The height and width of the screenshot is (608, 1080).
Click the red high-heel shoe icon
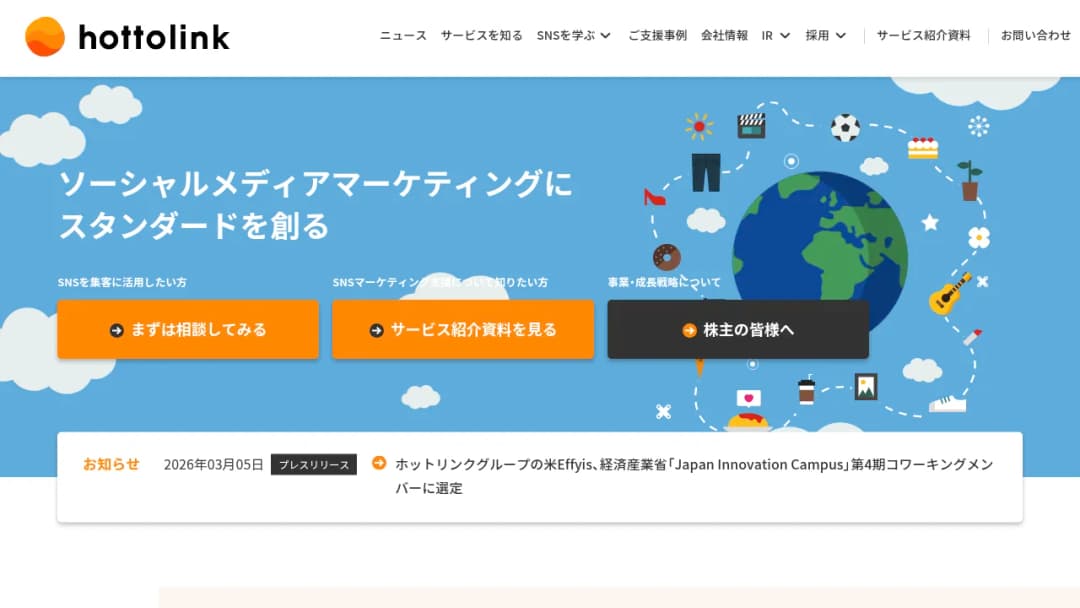click(x=654, y=197)
